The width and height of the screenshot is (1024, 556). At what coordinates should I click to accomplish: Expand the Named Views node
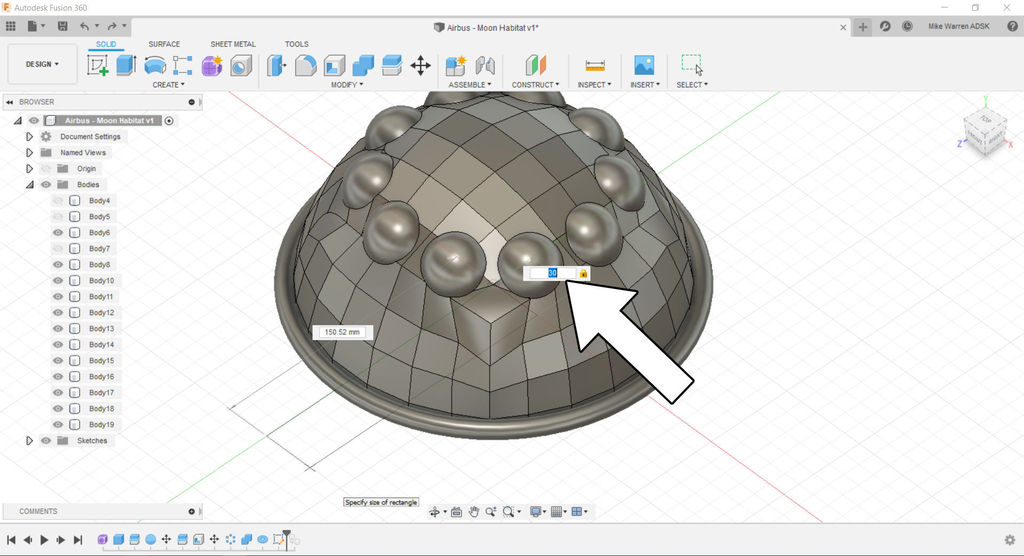tap(30, 153)
